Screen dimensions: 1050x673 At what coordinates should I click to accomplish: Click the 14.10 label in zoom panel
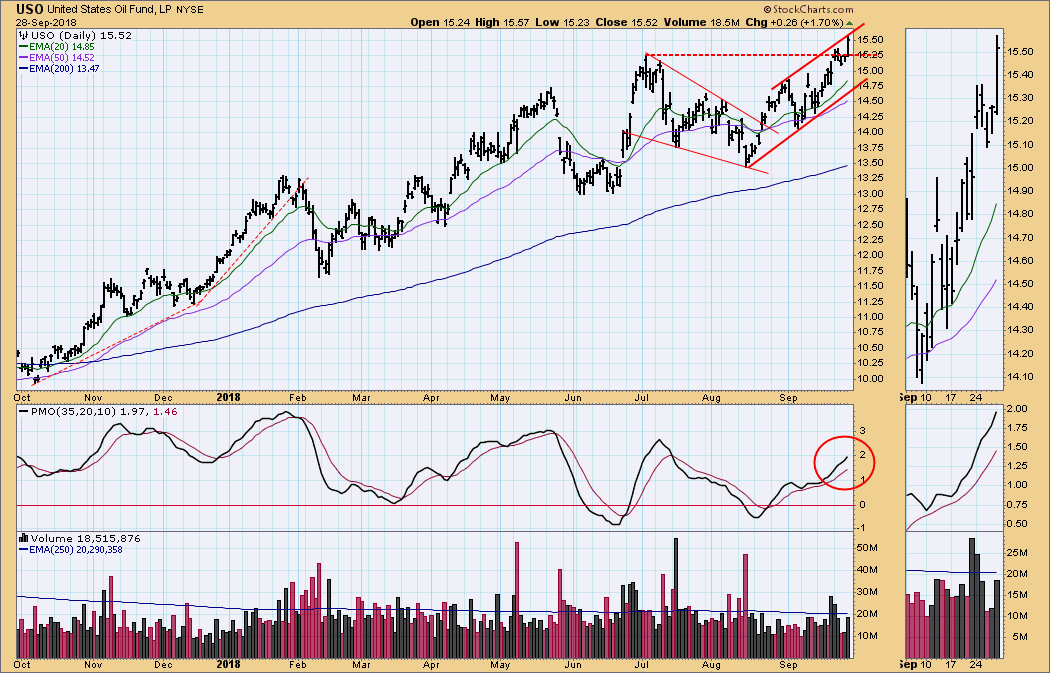[x=1021, y=376]
